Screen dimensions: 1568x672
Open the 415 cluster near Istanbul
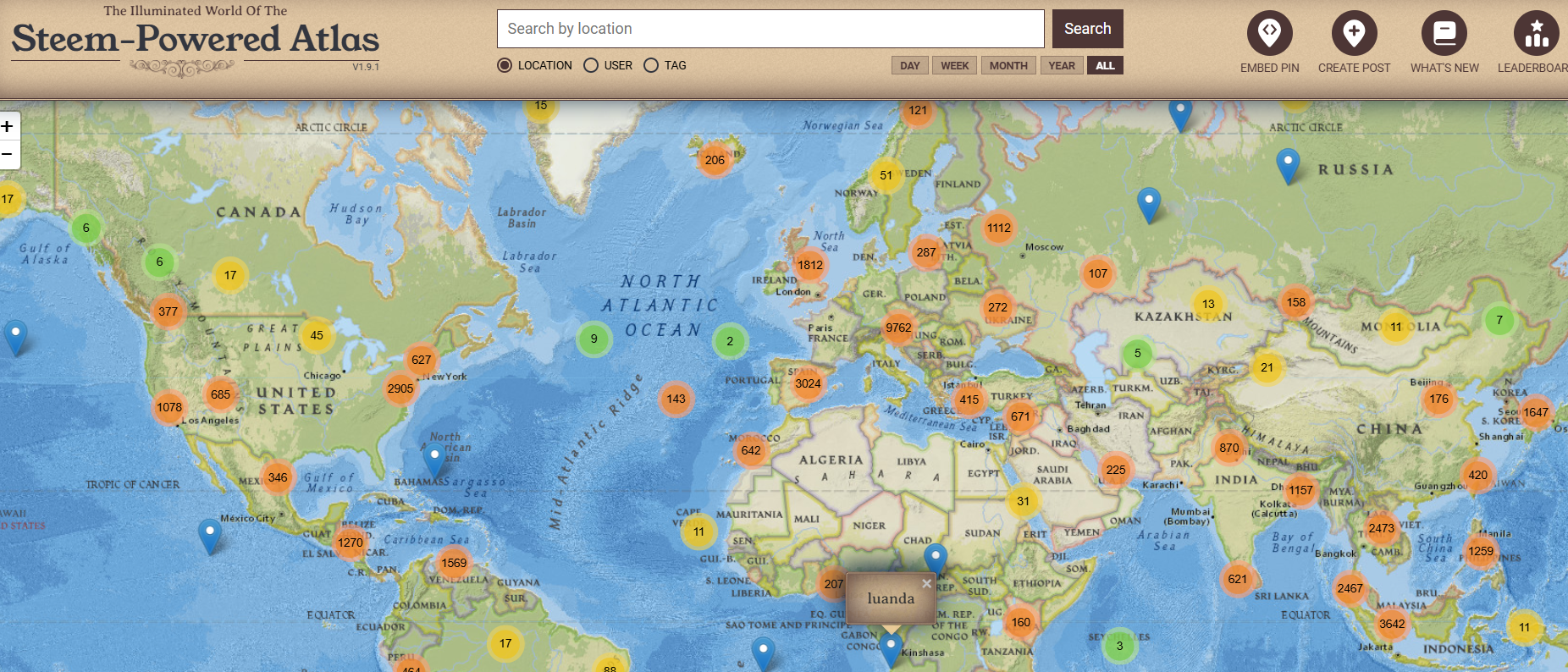click(969, 399)
